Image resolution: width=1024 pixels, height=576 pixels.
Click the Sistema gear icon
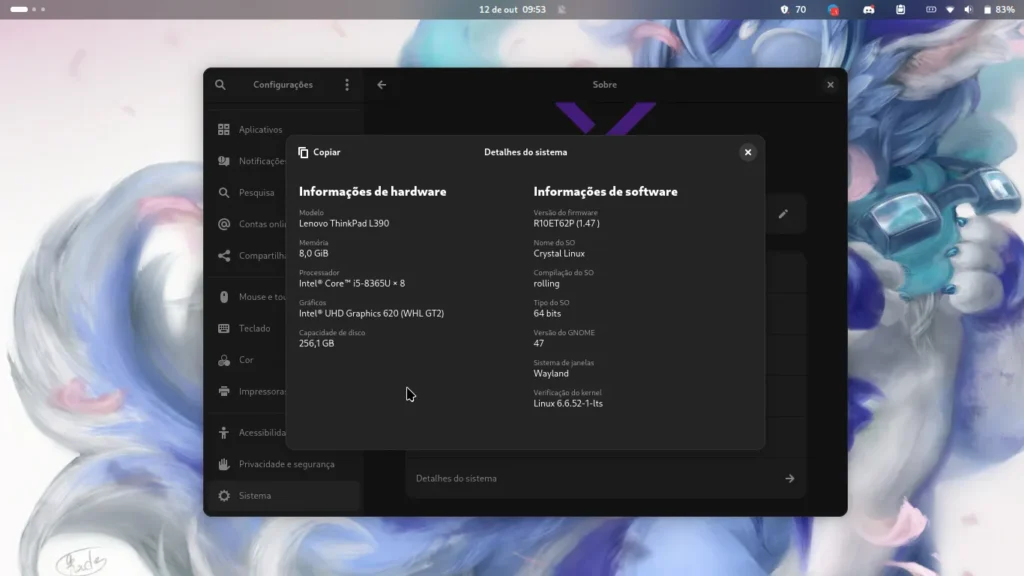(x=224, y=496)
